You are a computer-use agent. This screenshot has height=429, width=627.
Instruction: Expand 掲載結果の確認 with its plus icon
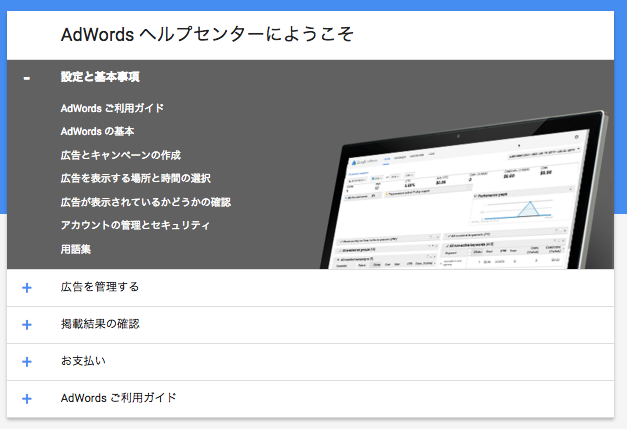point(27,325)
